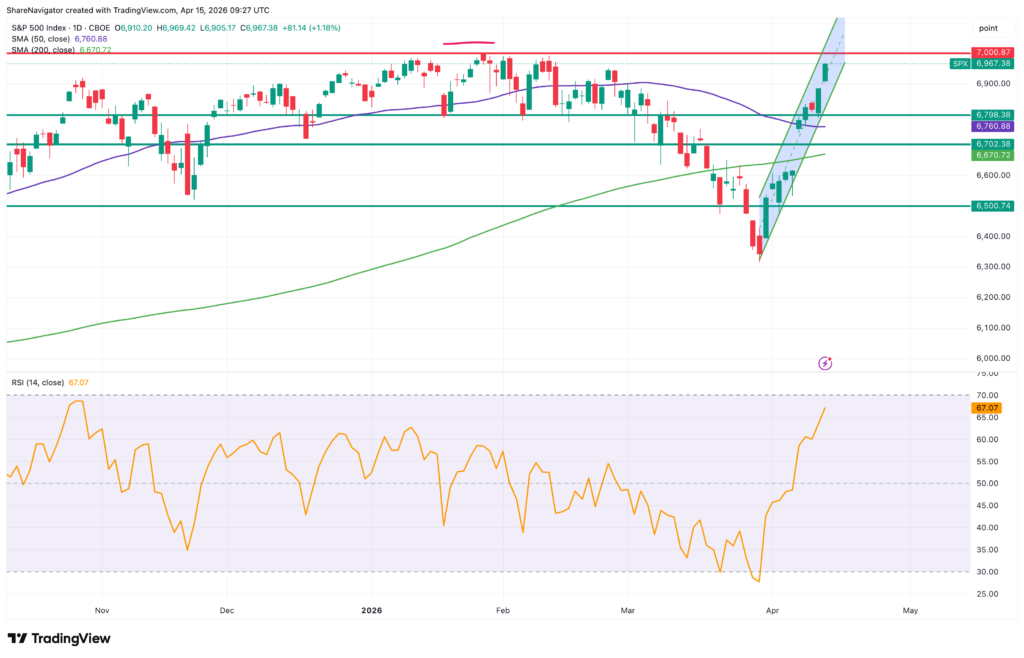1024x658 pixels.
Task: Click the purple 6,760.88 SMA price tag
Action: point(993,127)
